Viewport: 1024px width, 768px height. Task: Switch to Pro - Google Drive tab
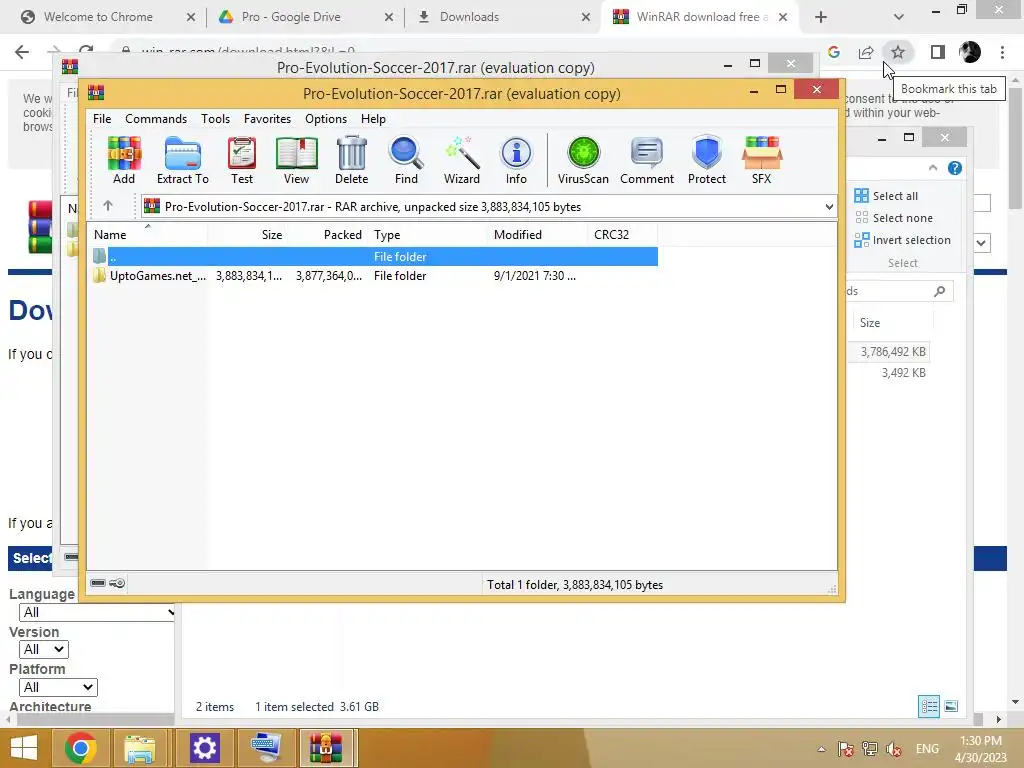click(291, 17)
